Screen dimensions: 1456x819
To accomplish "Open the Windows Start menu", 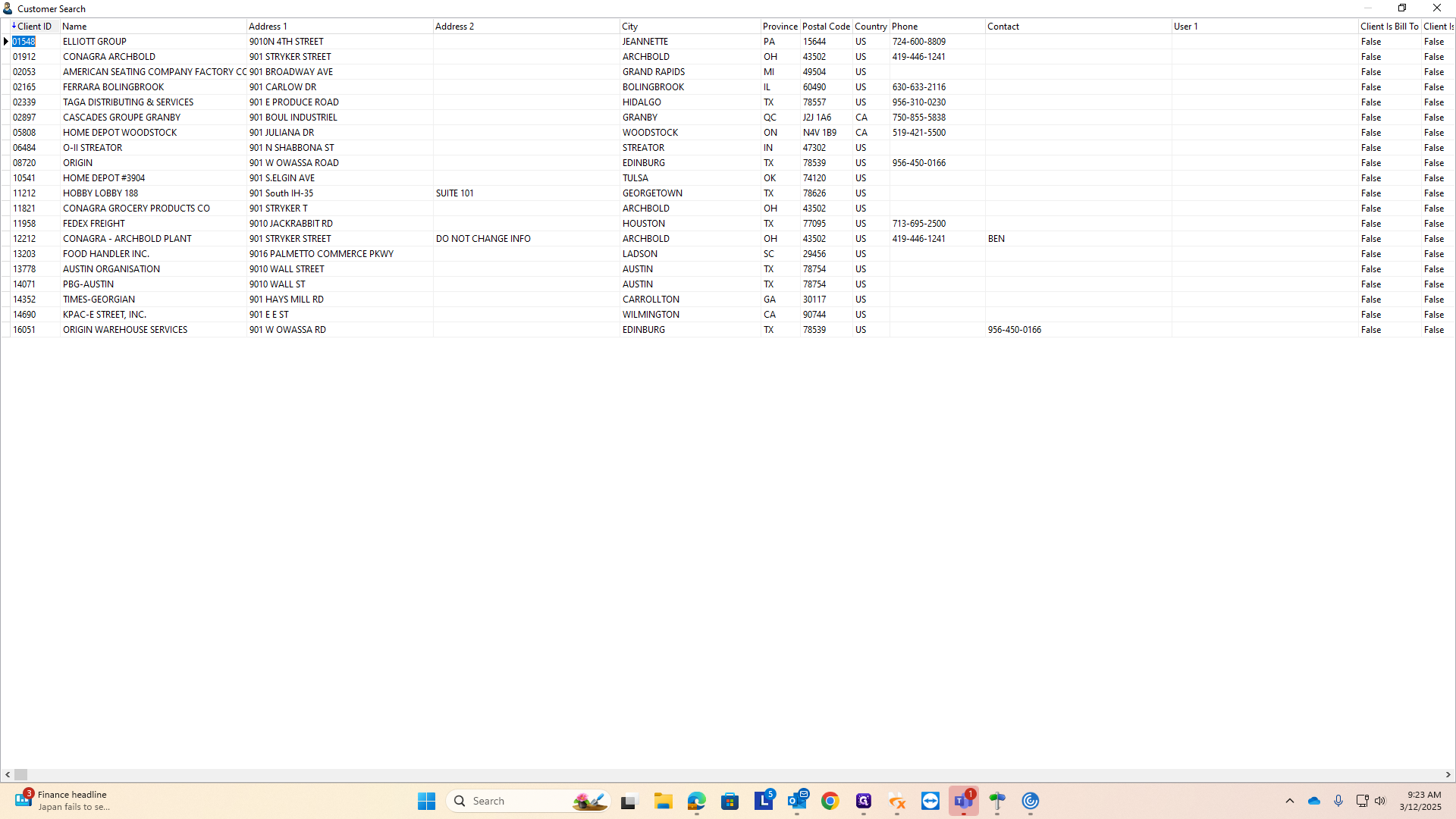I will coord(426,801).
